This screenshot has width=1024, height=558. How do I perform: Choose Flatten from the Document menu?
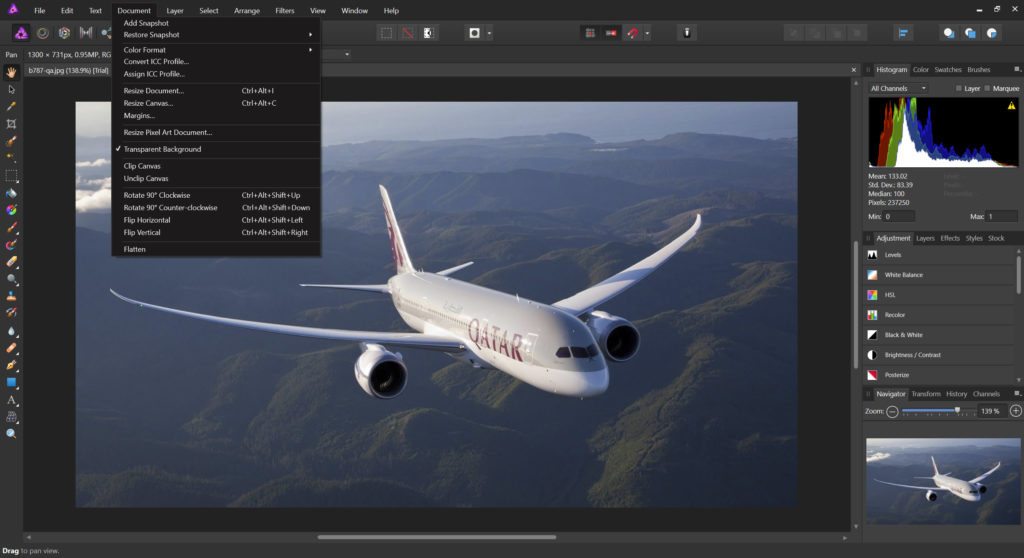tap(216, 249)
